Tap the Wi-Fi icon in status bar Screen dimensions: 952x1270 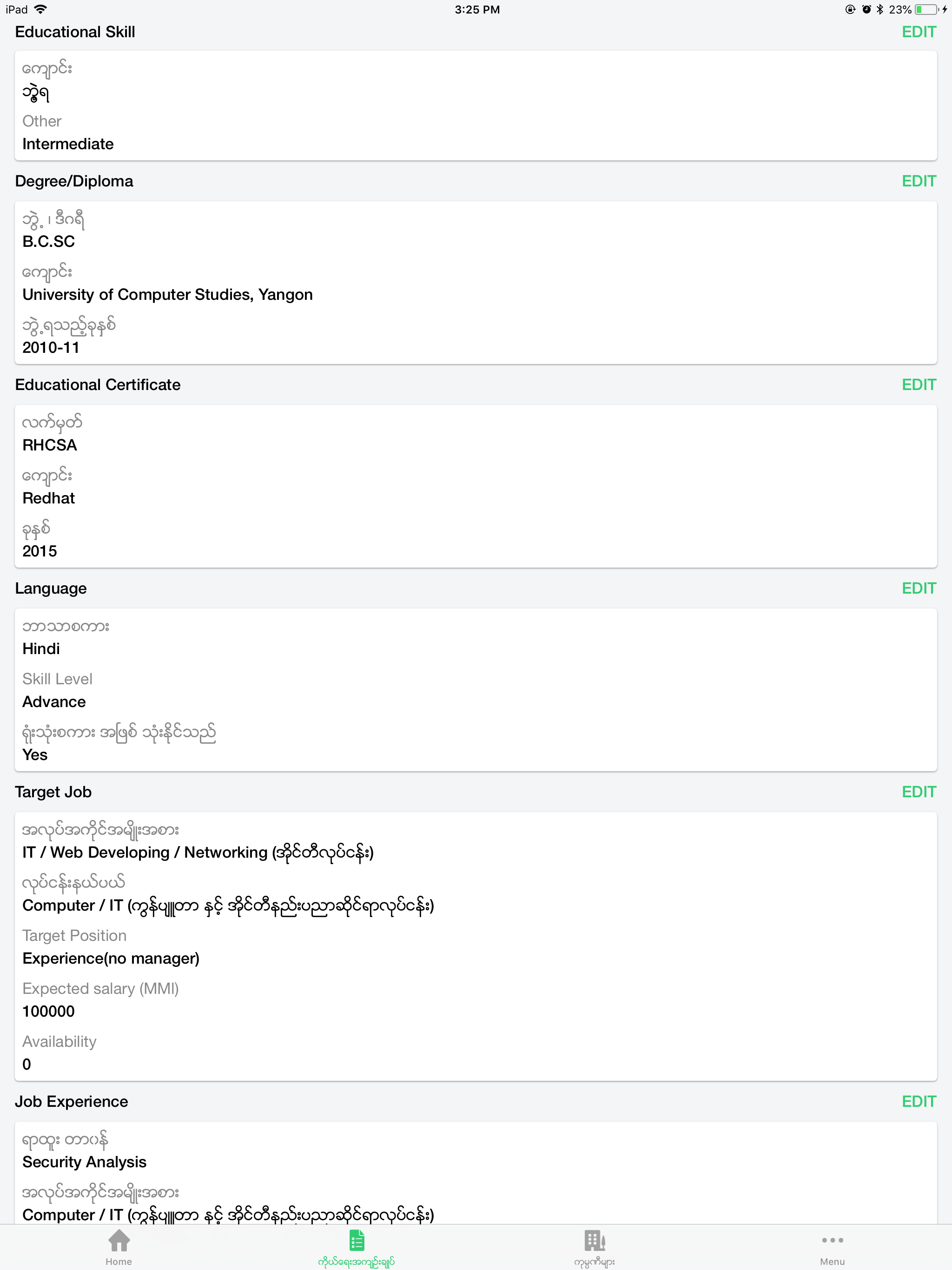click(x=39, y=9)
